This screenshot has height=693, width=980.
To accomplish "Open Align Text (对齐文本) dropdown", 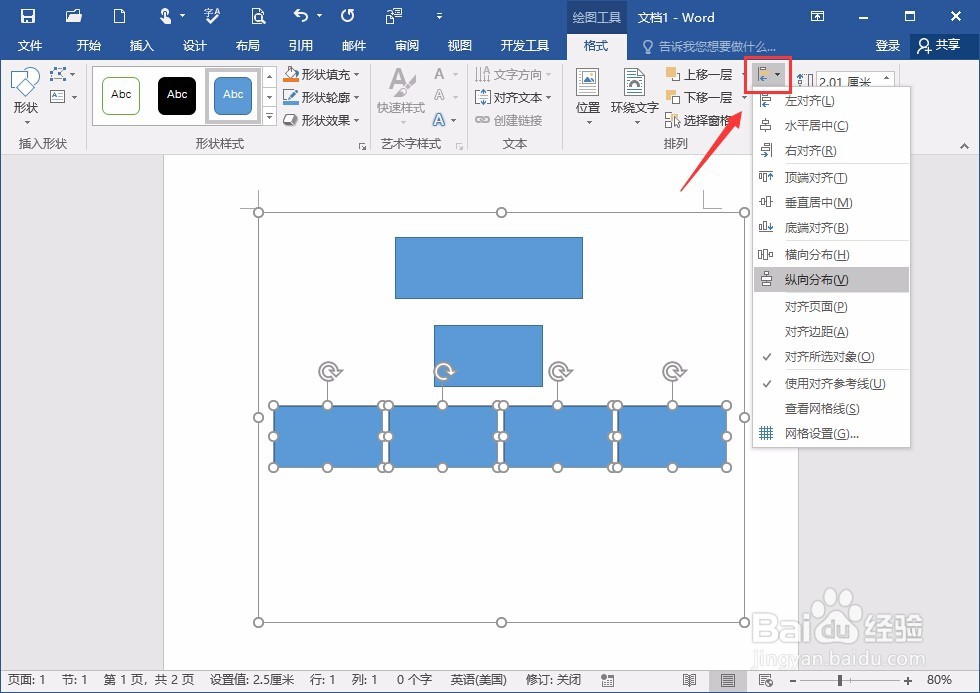I will pos(513,97).
